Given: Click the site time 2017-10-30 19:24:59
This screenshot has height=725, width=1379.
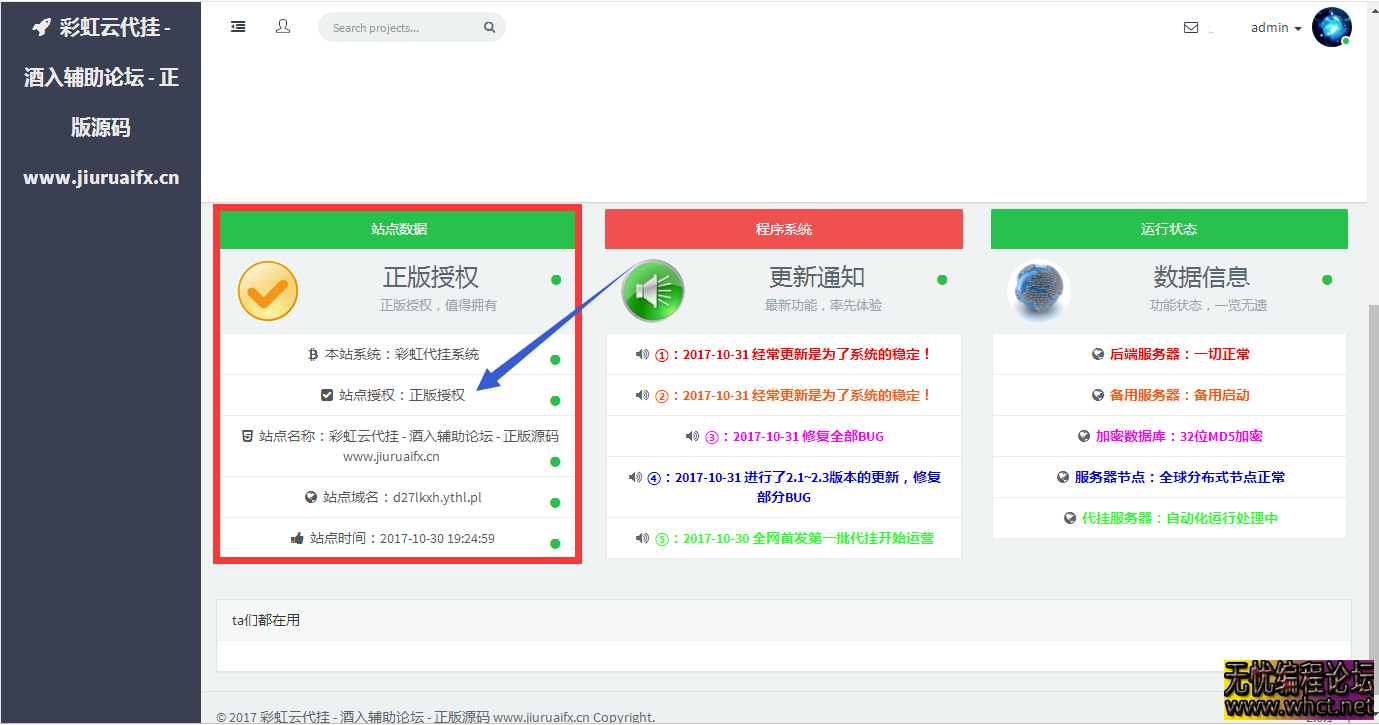Looking at the screenshot, I should click(x=438, y=538).
